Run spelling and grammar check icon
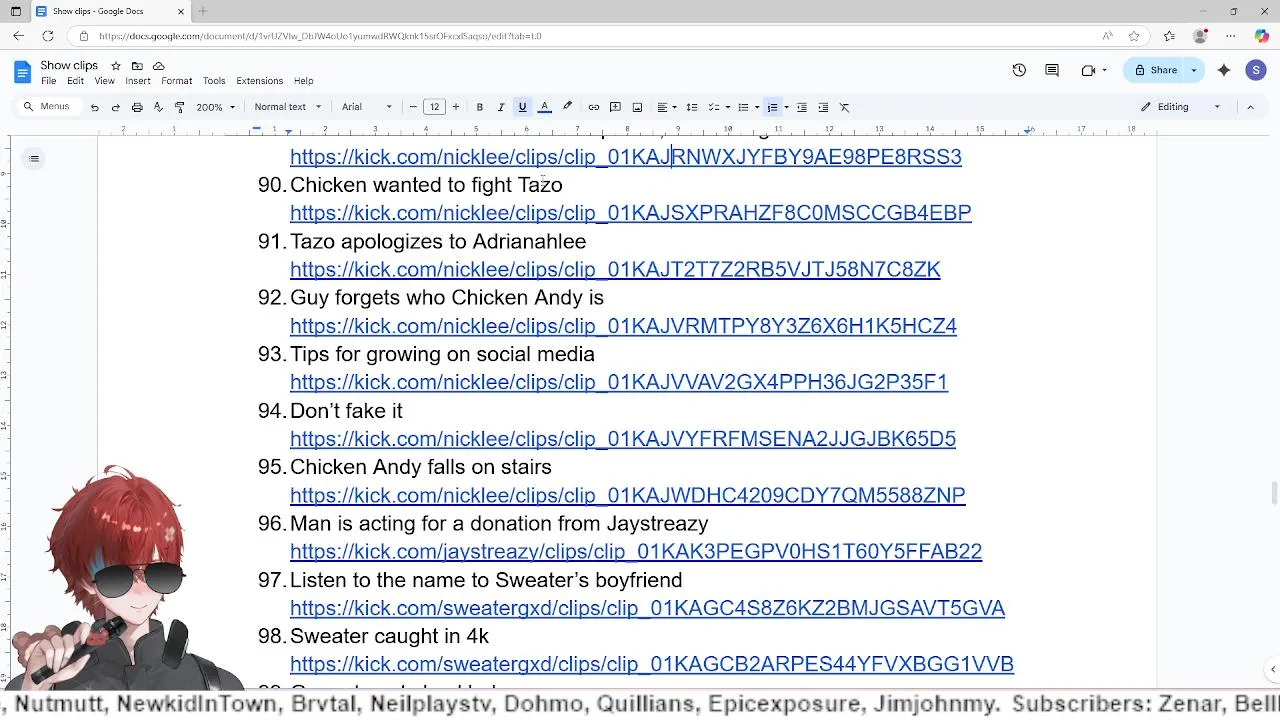Viewport: 1280px width, 720px height. 158,107
